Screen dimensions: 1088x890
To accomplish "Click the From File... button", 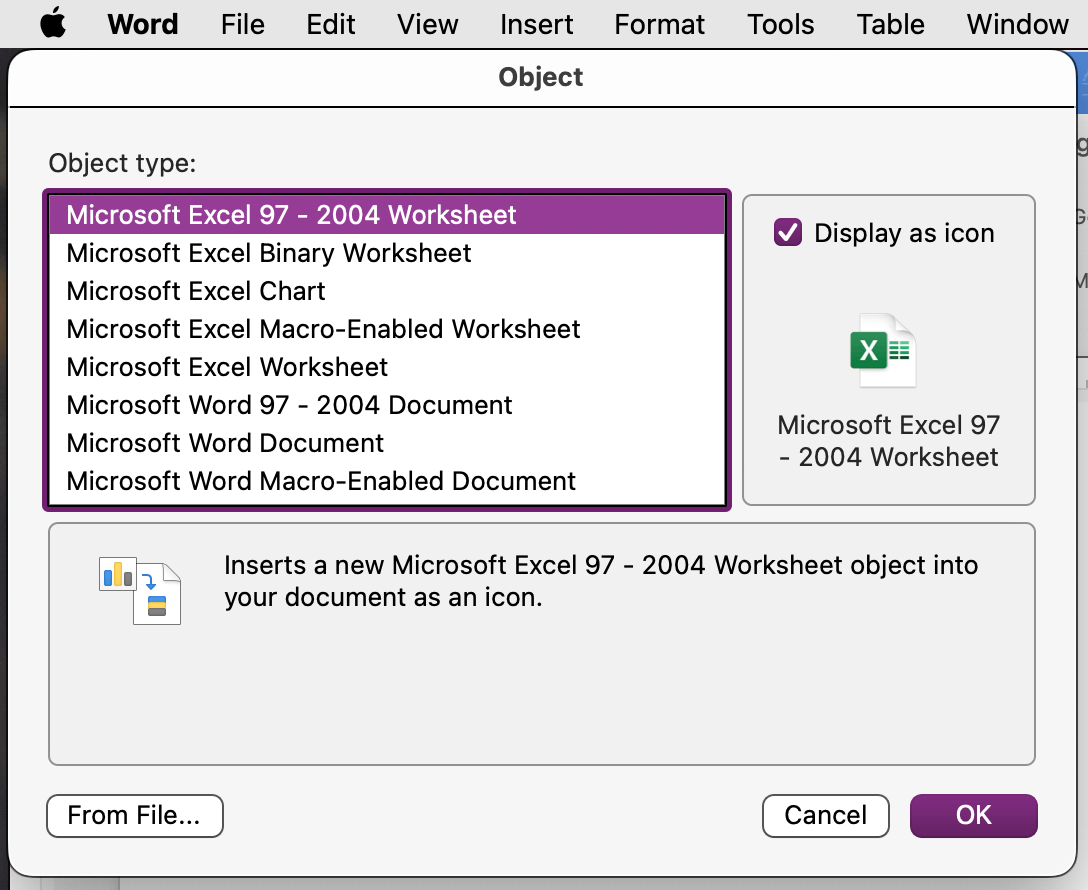I will point(134,815).
